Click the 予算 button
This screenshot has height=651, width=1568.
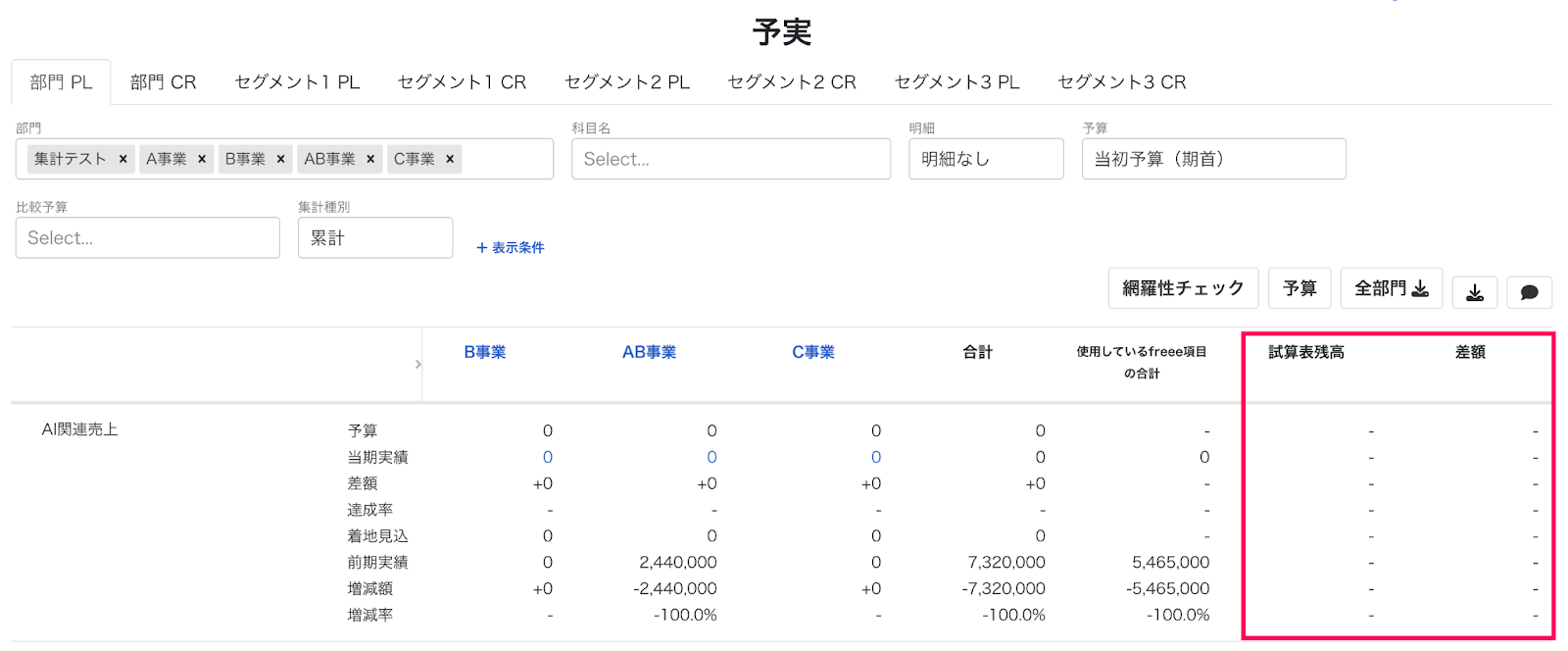coord(1299,288)
